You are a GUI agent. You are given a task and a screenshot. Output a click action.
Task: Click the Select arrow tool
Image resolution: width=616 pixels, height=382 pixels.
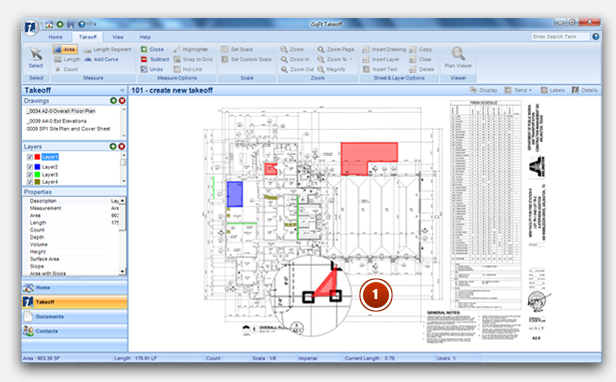point(36,57)
